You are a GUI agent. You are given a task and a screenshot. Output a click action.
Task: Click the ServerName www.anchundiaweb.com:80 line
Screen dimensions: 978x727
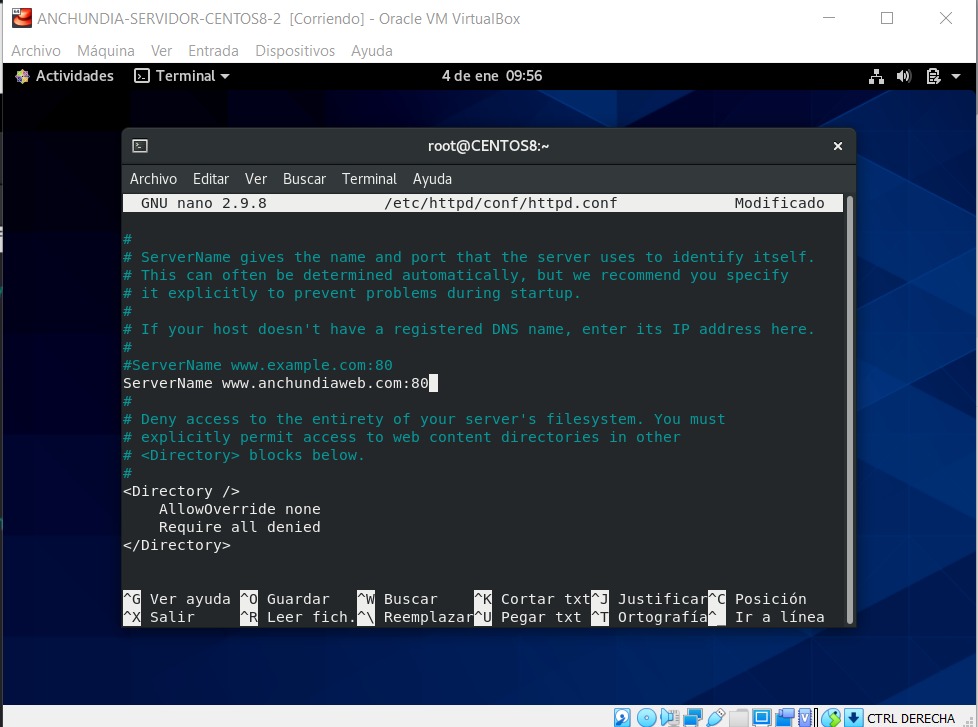click(x=276, y=383)
